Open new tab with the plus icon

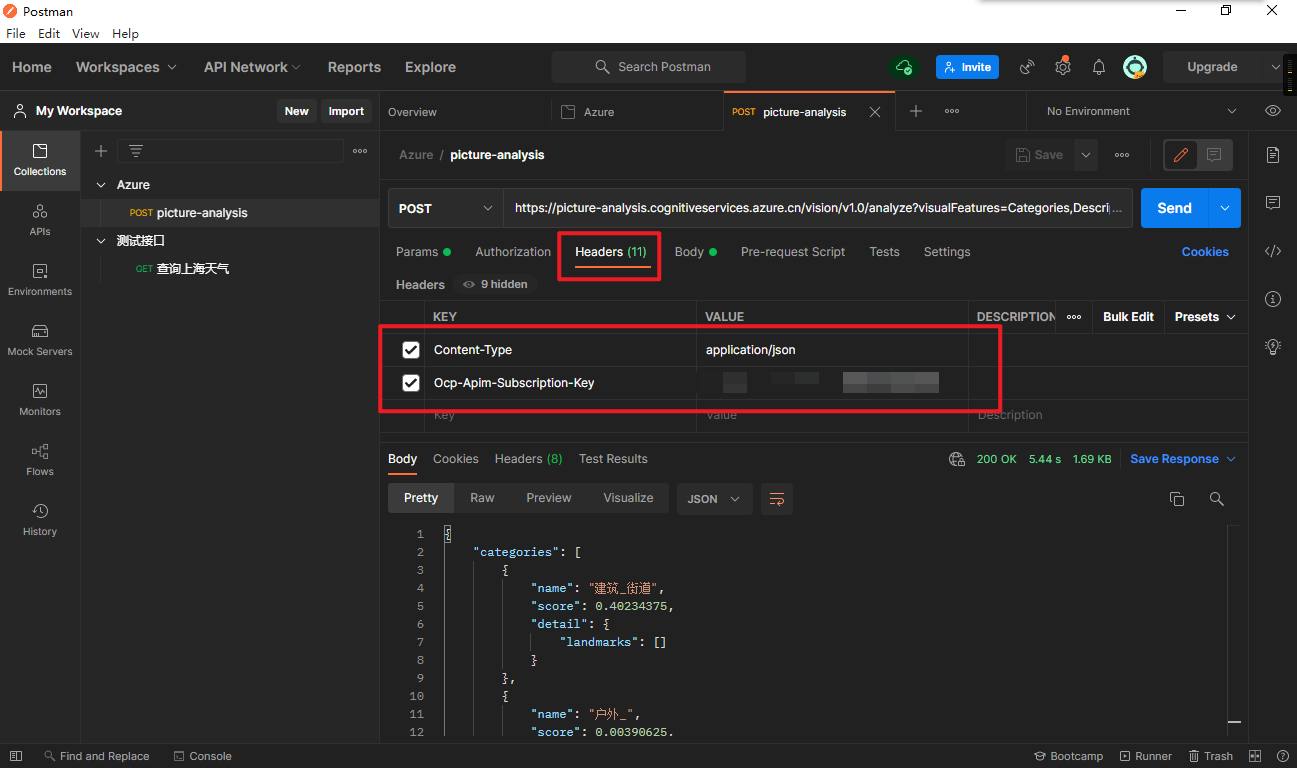[916, 111]
